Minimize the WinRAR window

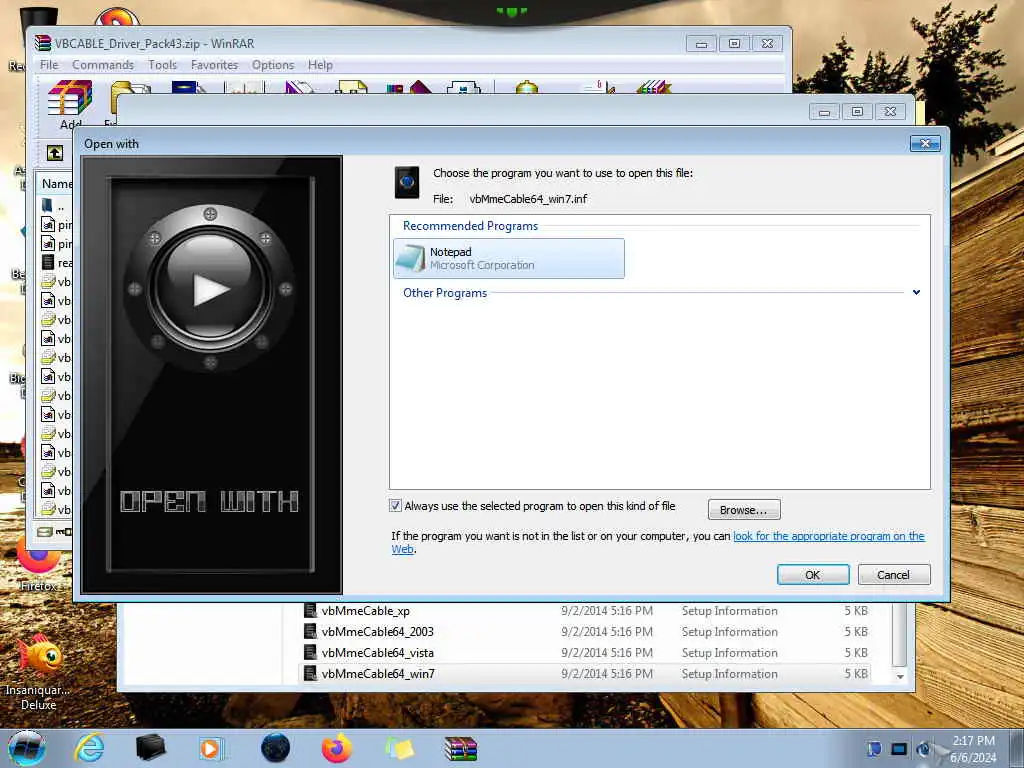[x=701, y=44]
